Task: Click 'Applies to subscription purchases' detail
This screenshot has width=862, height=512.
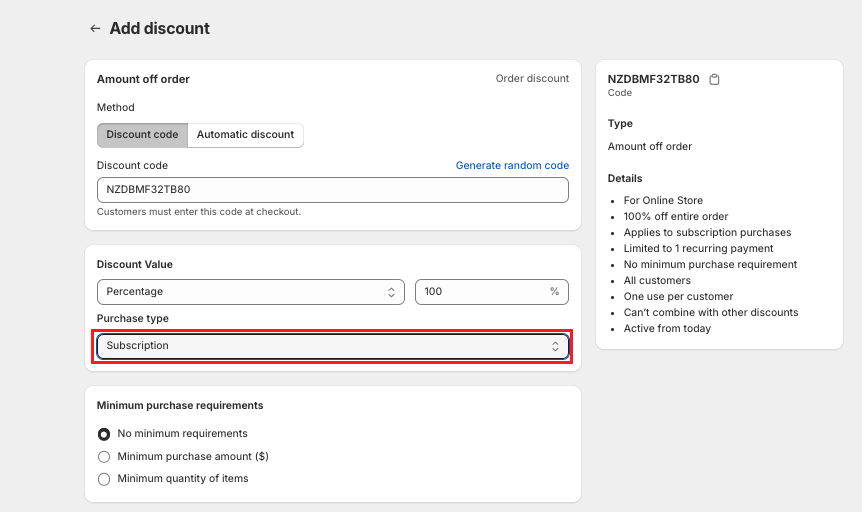Action: [x=707, y=233]
